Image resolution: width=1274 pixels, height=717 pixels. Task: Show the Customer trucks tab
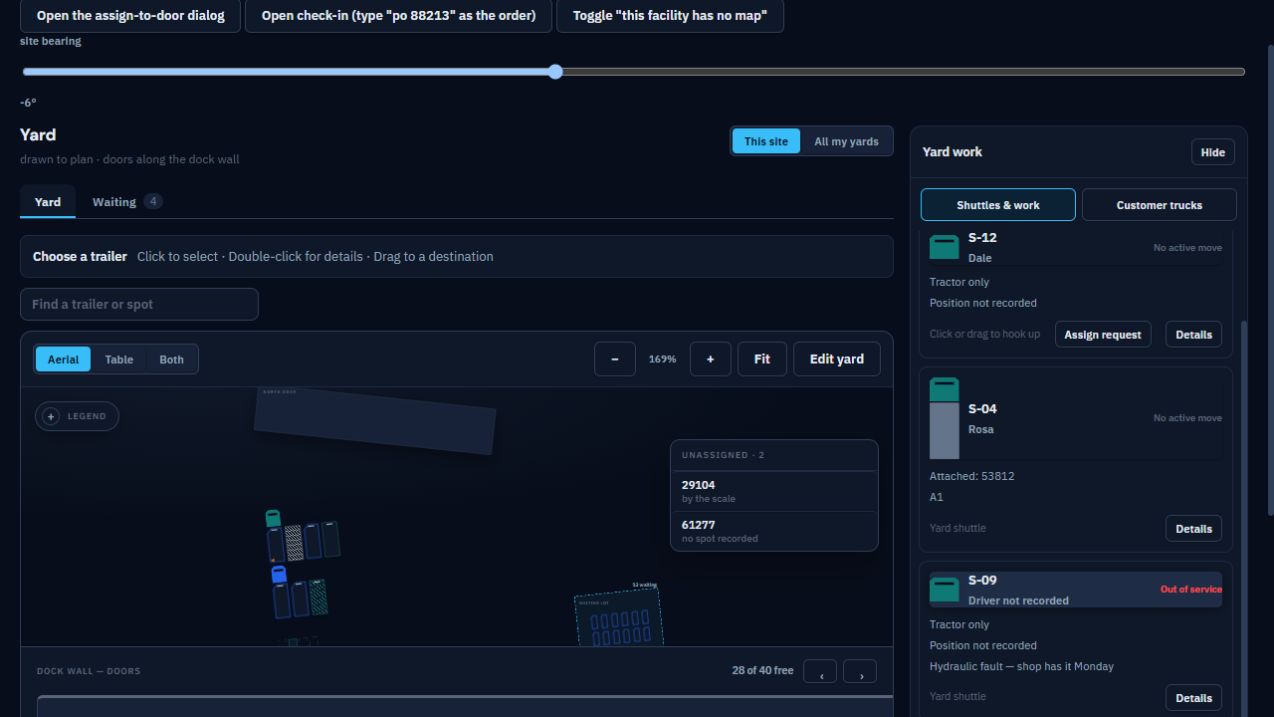click(1159, 205)
